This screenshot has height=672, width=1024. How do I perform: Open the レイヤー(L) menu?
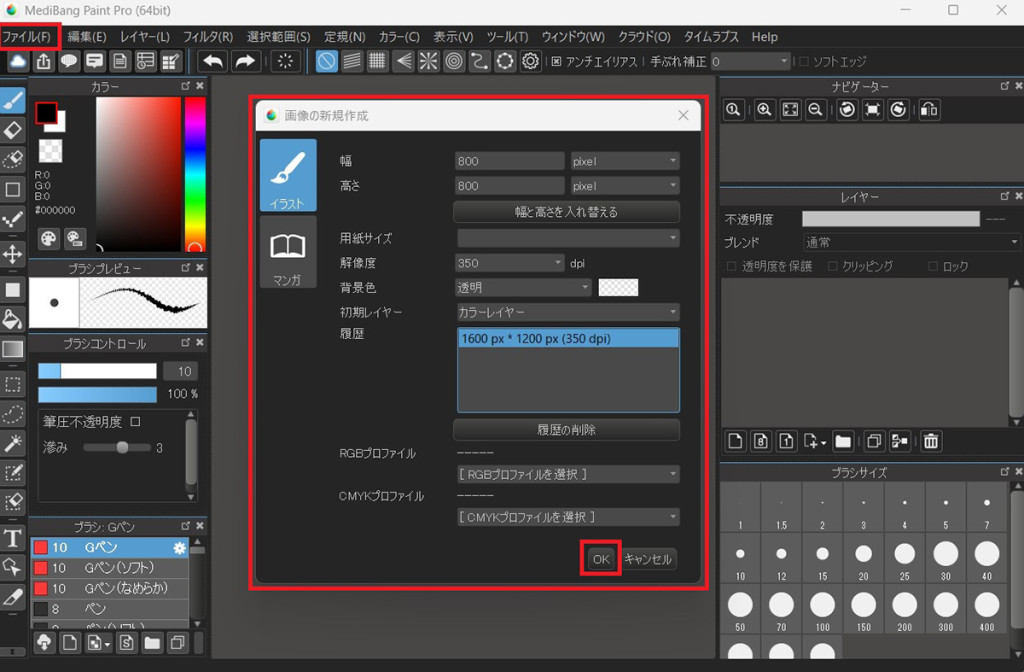coord(145,37)
